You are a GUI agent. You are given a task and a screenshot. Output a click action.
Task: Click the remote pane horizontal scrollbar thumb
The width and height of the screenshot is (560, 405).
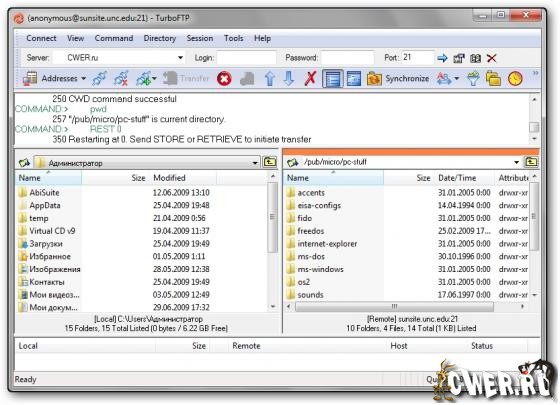(394, 306)
